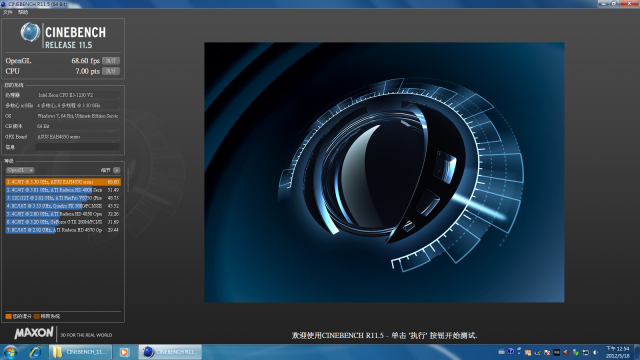The width and height of the screenshot is (640, 360).
Task: Click the red speaker audio tray icon
Action: pos(566,352)
